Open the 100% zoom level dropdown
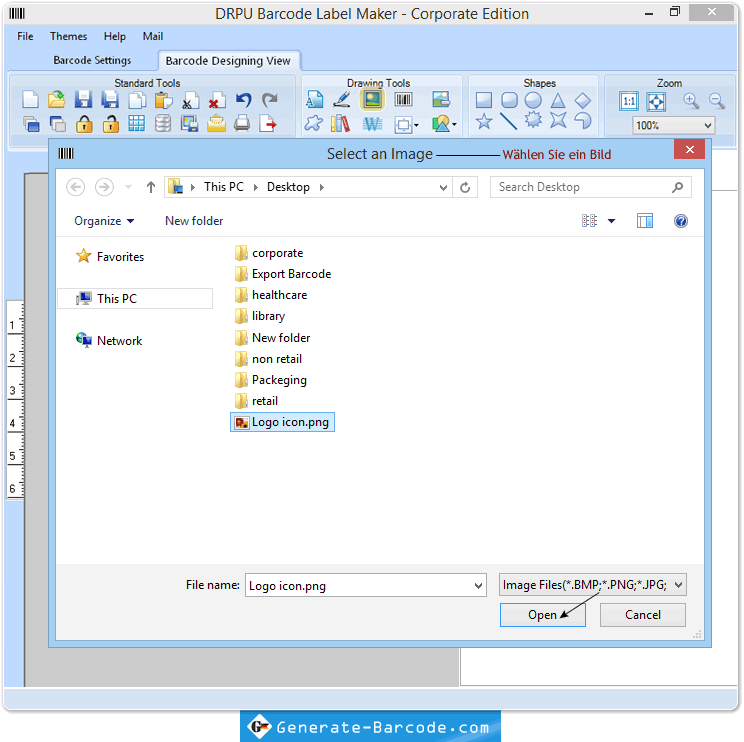 (707, 126)
